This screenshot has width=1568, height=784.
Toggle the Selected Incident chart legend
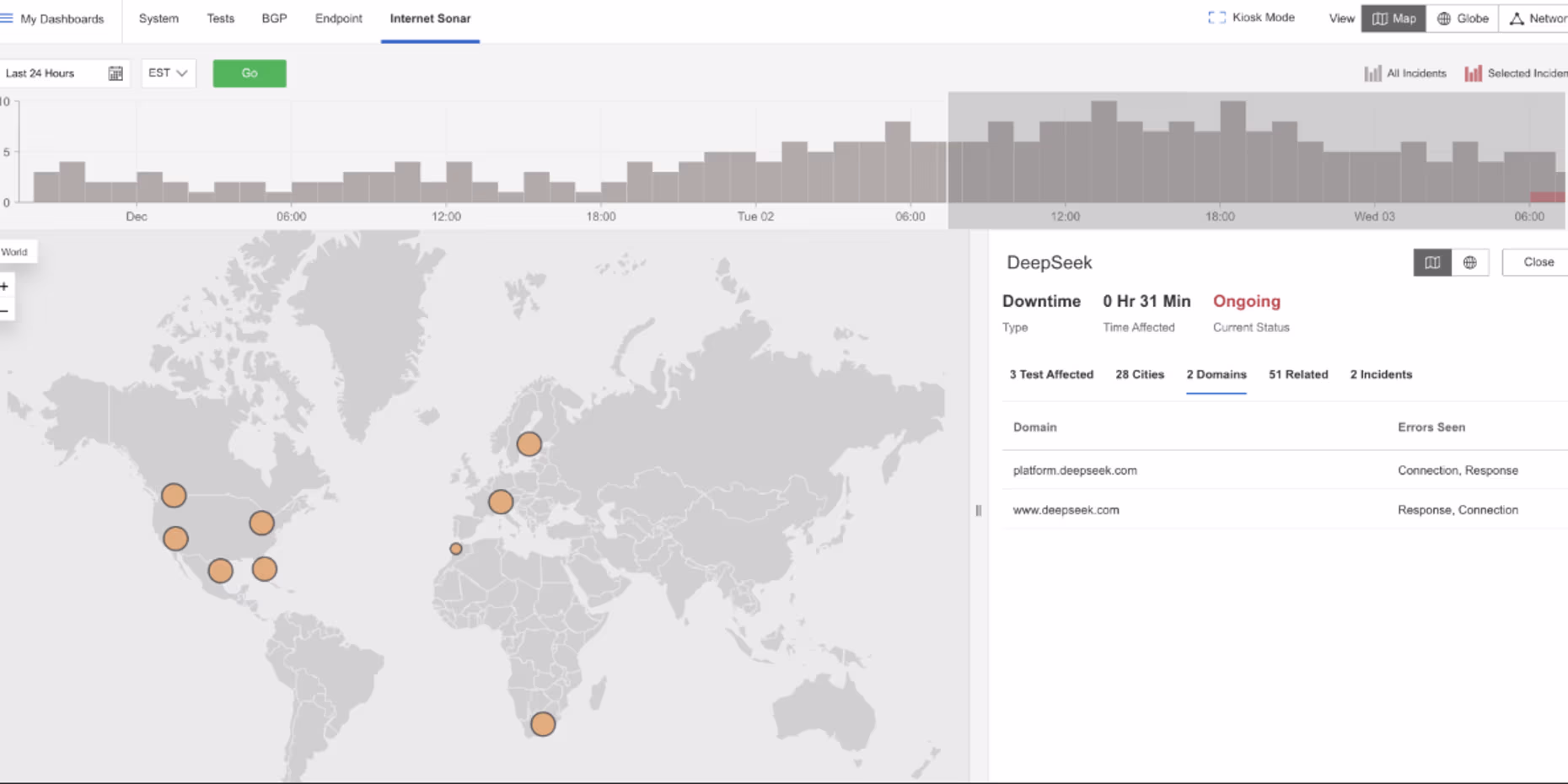(1516, 73)
